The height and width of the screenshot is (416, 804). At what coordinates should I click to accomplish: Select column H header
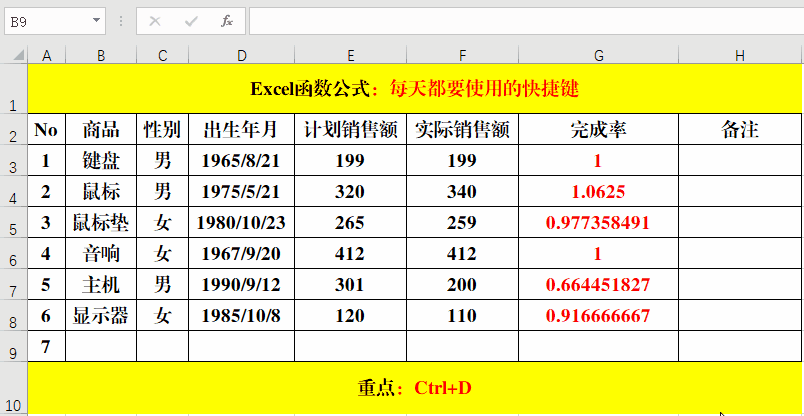pos(740,55)
